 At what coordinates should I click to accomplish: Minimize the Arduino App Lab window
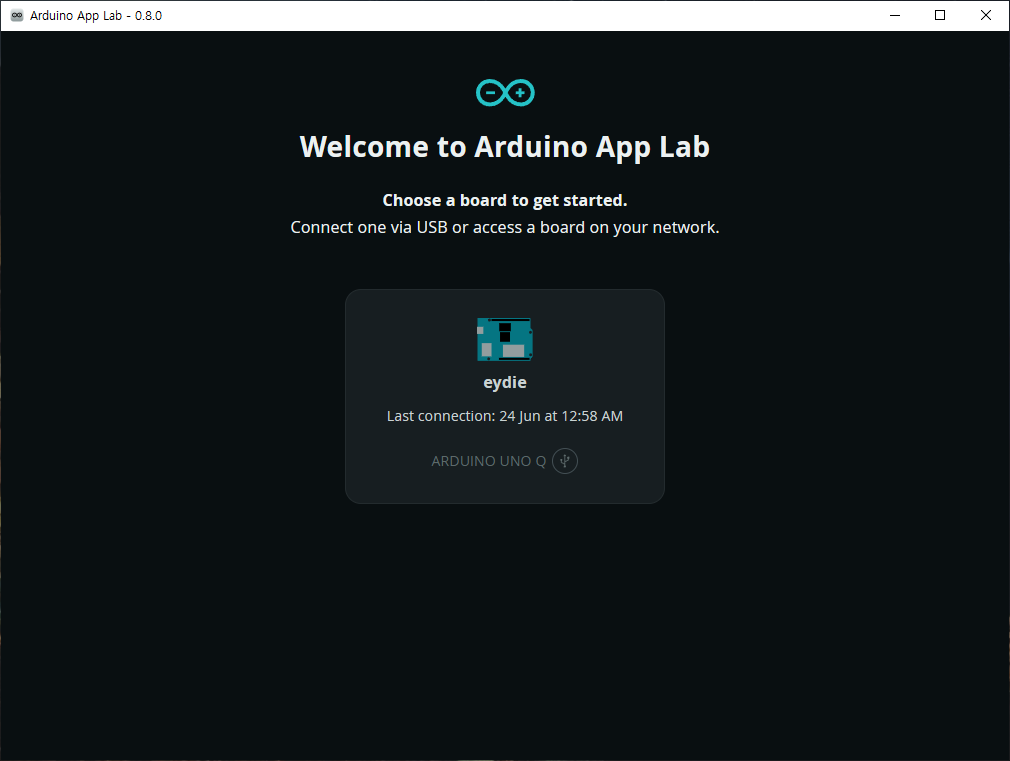895,15
